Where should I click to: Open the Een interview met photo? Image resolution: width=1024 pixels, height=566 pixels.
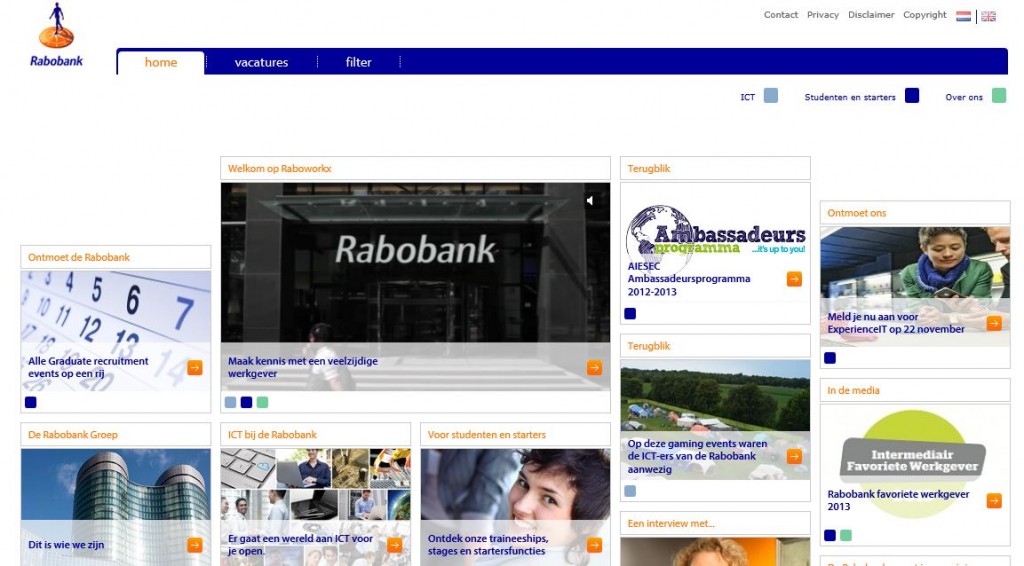tap(715, 552)
